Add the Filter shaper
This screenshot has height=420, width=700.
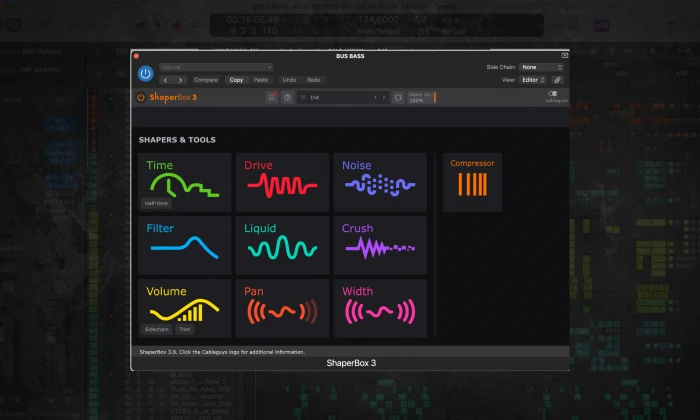[x=184, y=245]
